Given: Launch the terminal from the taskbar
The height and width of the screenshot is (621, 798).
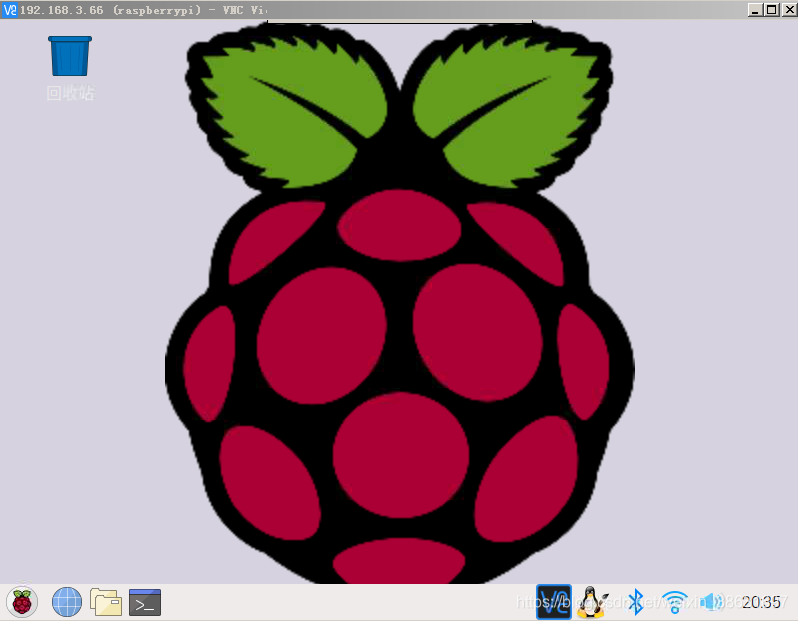Looking at the screenshot, I should point(145,602).
